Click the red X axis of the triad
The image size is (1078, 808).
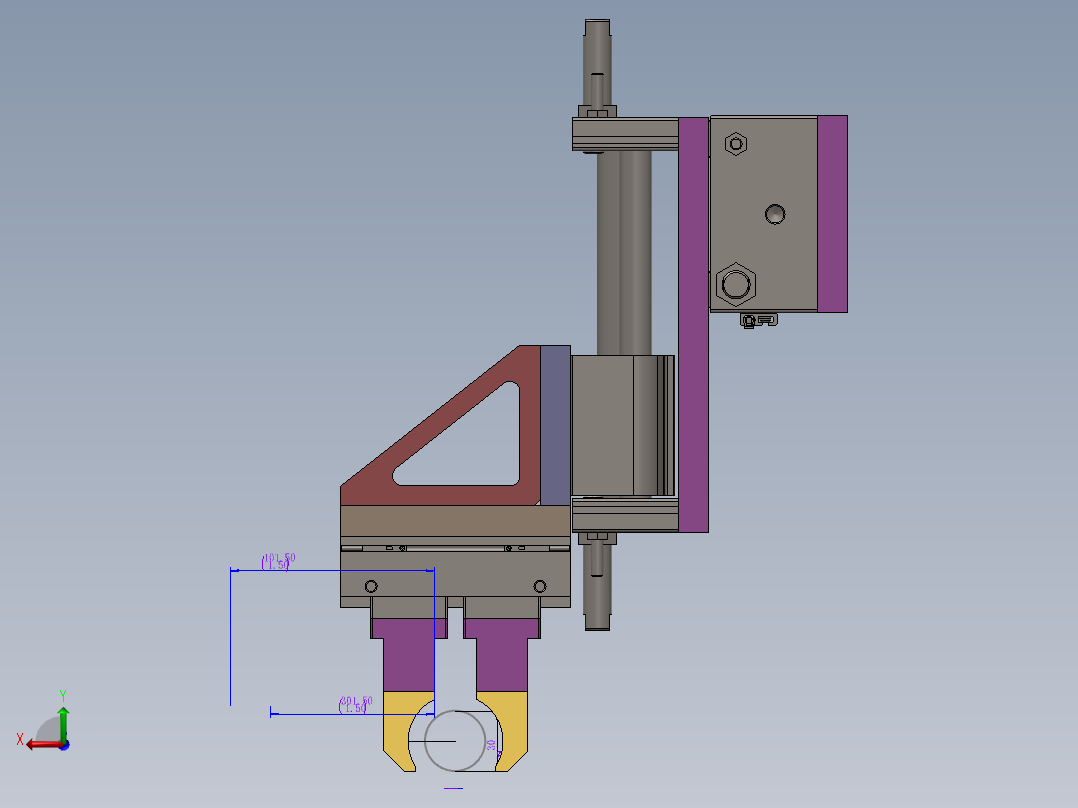click(45, 745)
